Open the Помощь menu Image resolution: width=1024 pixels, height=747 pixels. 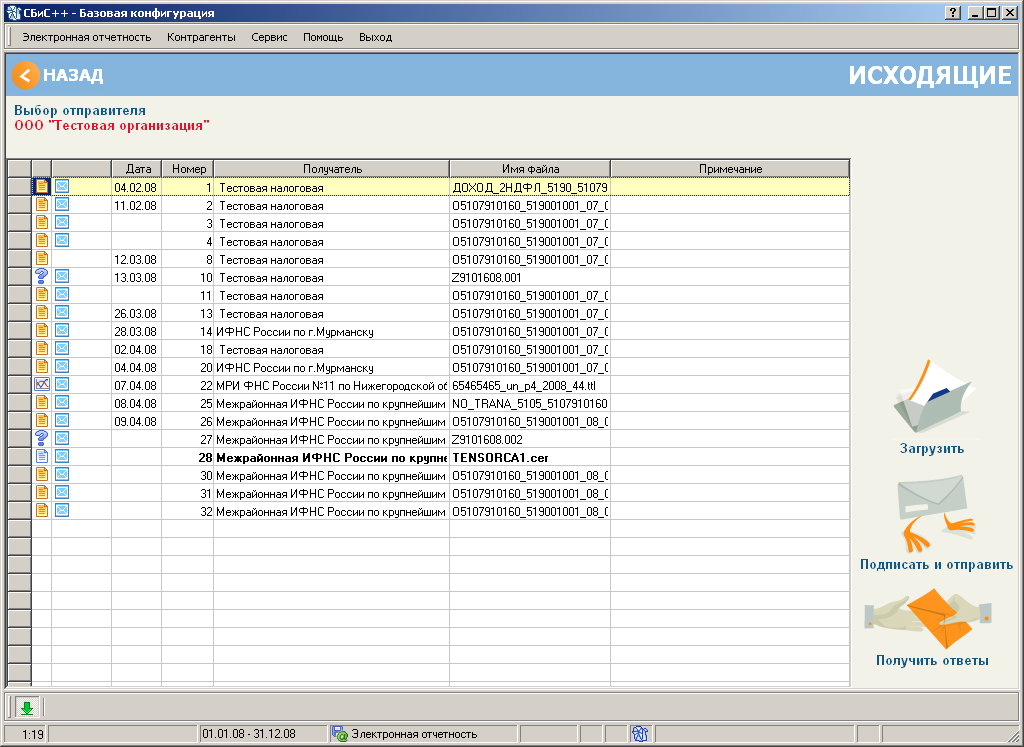click(x=323, y=37)
